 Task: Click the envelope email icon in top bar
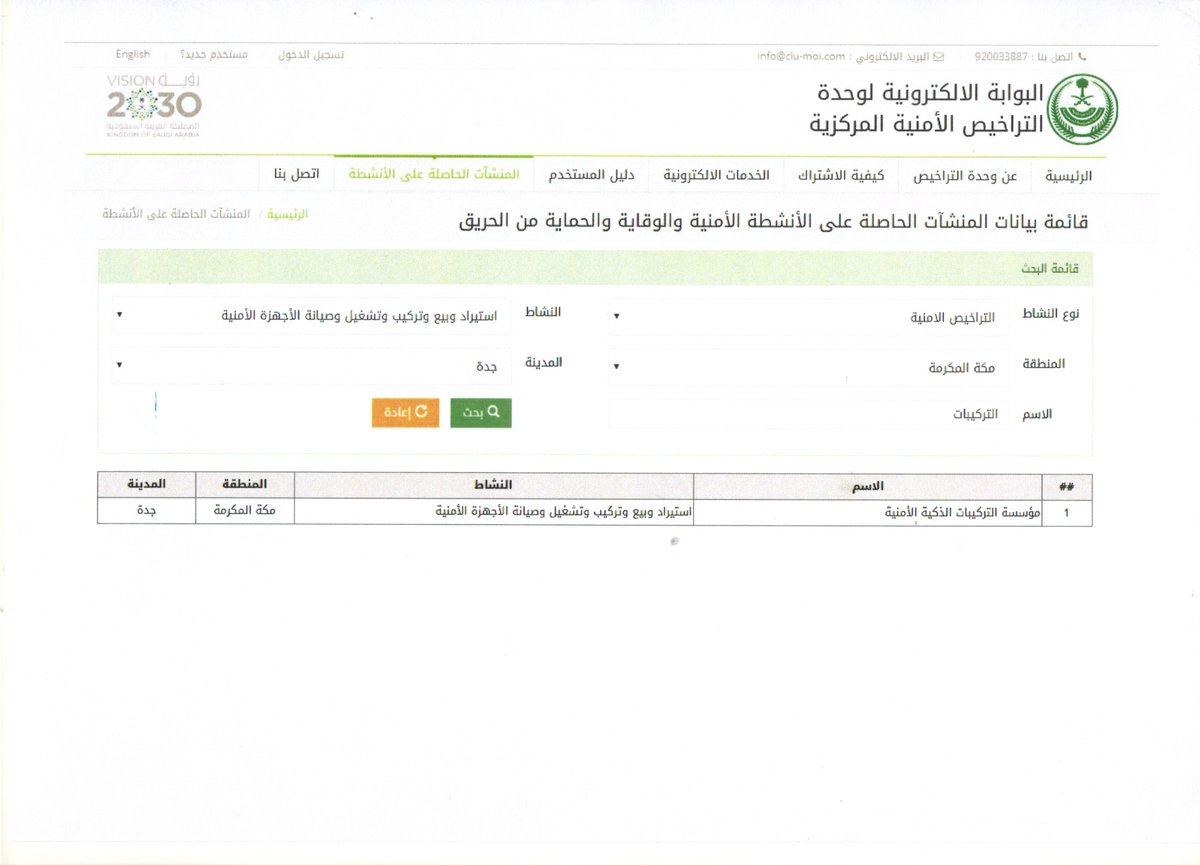coord(938,57)
